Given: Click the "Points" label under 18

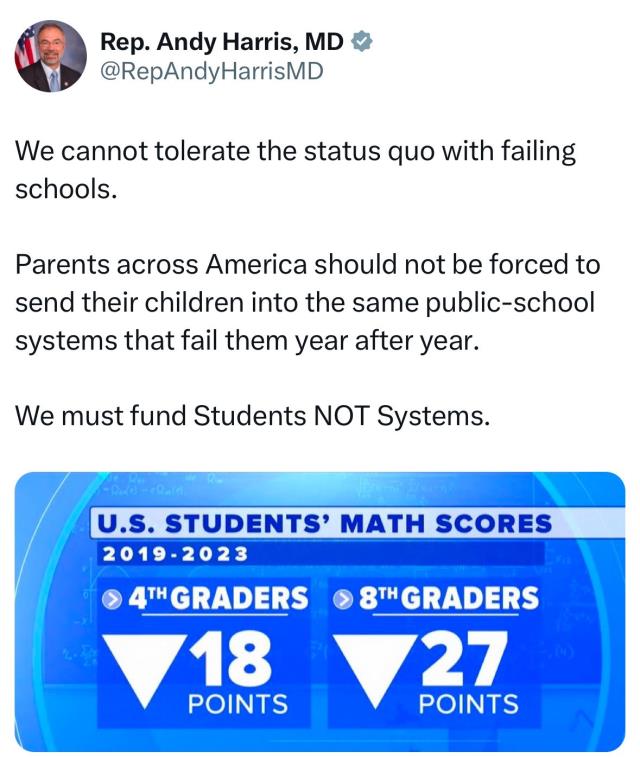Looking at the screenshot, I should pos(238,704).
